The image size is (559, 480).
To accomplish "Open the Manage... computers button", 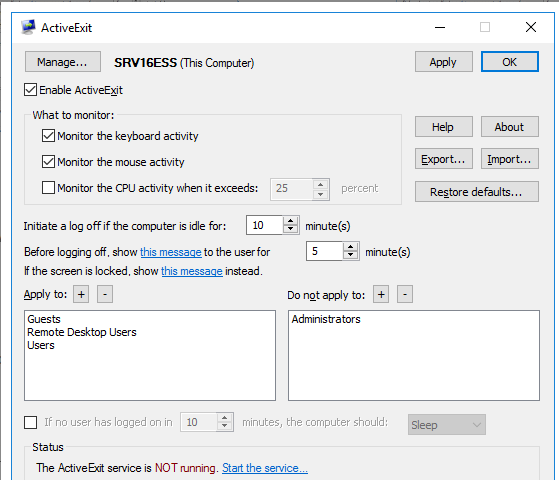I will click(x=63, y=62).
